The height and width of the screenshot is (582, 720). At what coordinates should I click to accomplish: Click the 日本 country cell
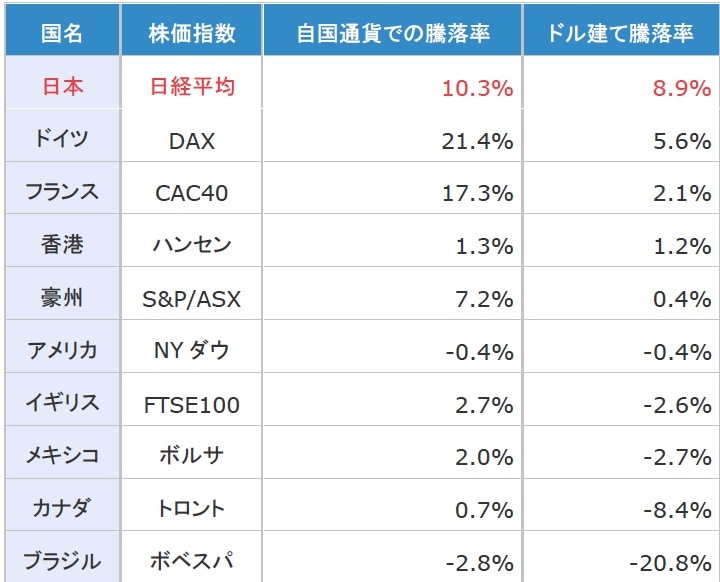(x=62, y=87)
